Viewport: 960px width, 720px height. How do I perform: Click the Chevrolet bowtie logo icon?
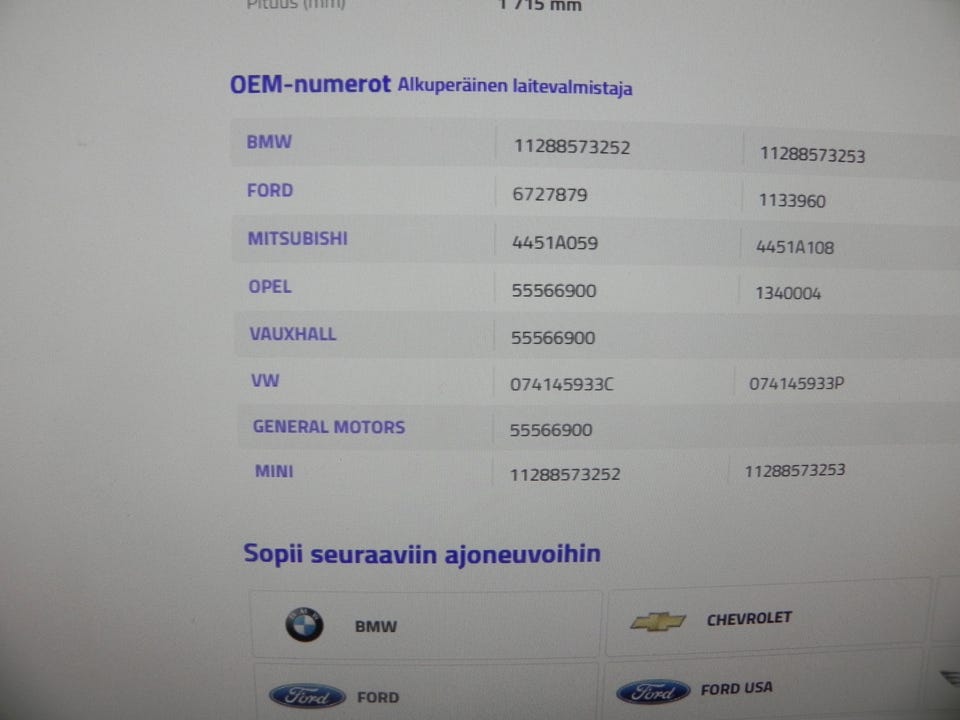pyautogui.click(x=658, y=621)
